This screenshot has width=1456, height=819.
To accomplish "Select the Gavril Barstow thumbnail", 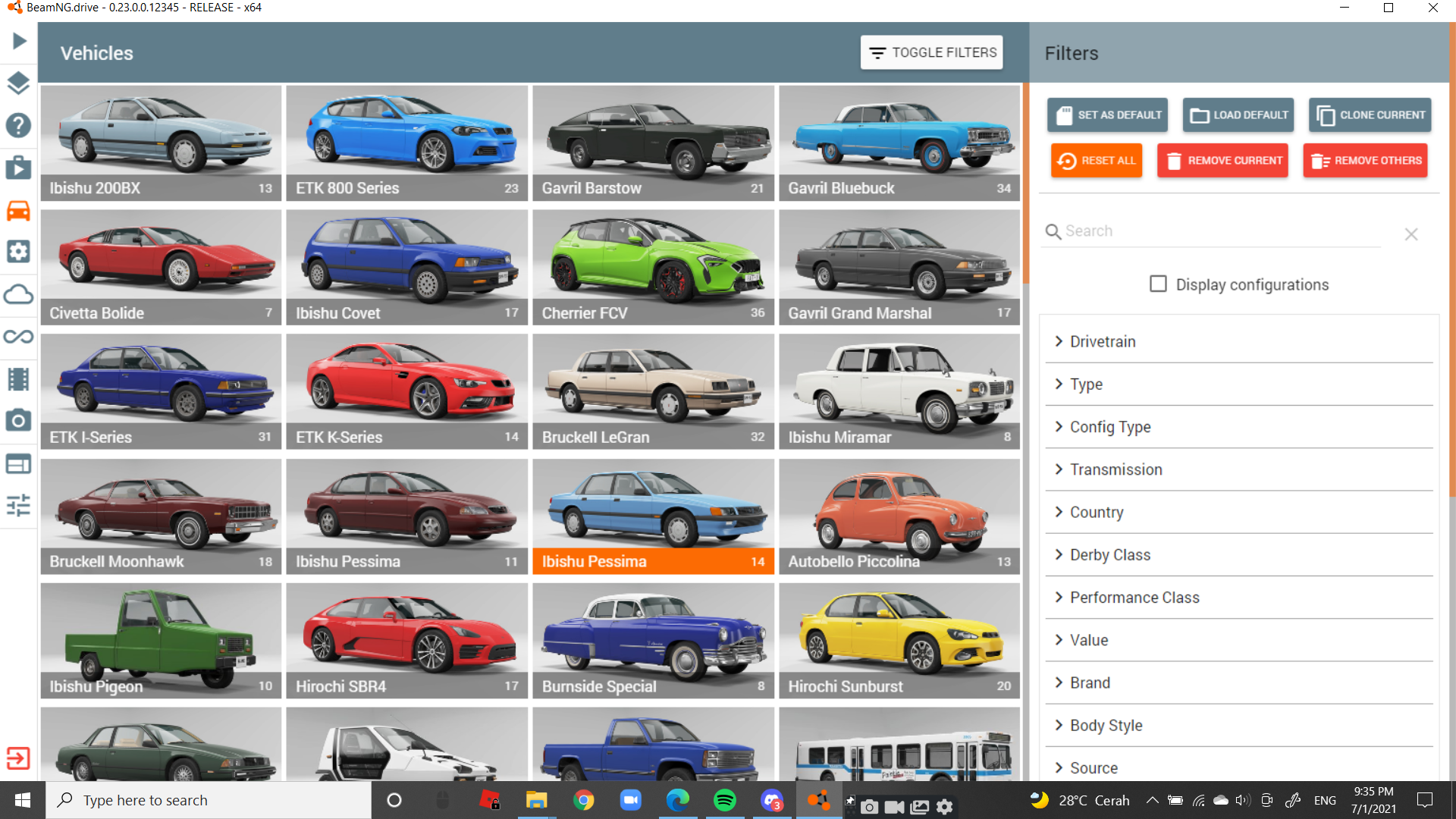I will click(653, 143).
